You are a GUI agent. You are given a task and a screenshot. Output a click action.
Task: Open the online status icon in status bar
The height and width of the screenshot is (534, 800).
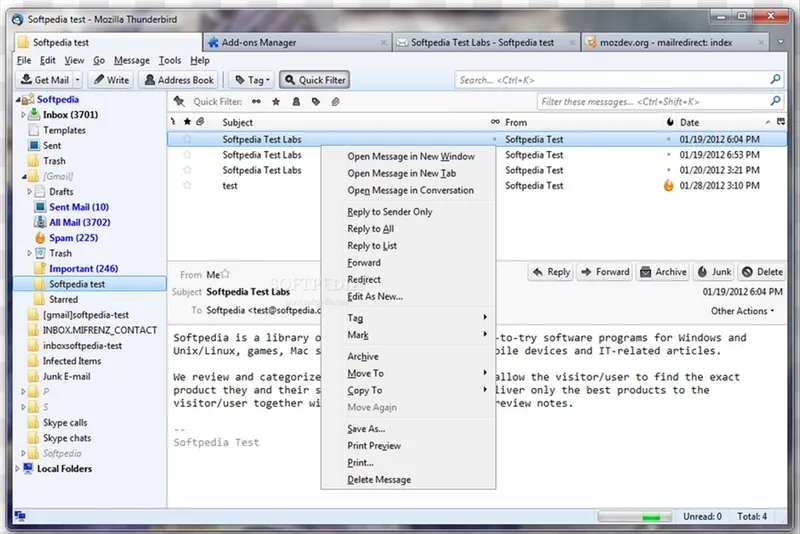coord(20,516)
